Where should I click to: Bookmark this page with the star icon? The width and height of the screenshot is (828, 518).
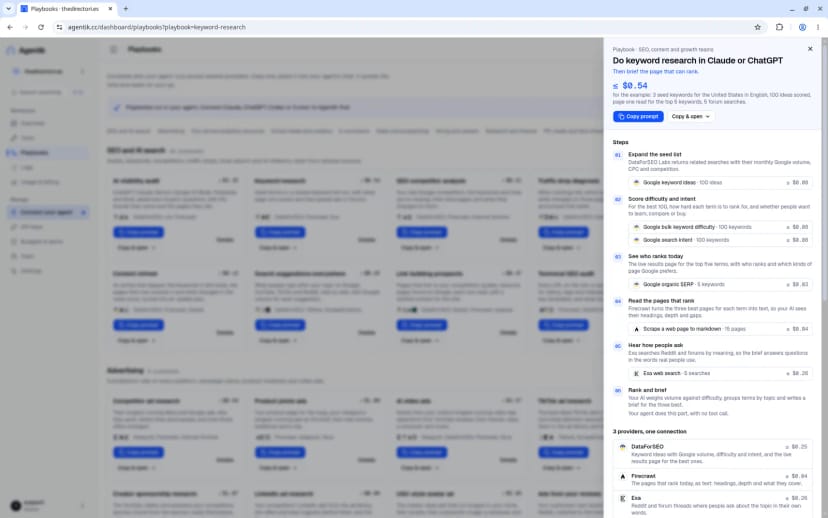click(757, 27)
